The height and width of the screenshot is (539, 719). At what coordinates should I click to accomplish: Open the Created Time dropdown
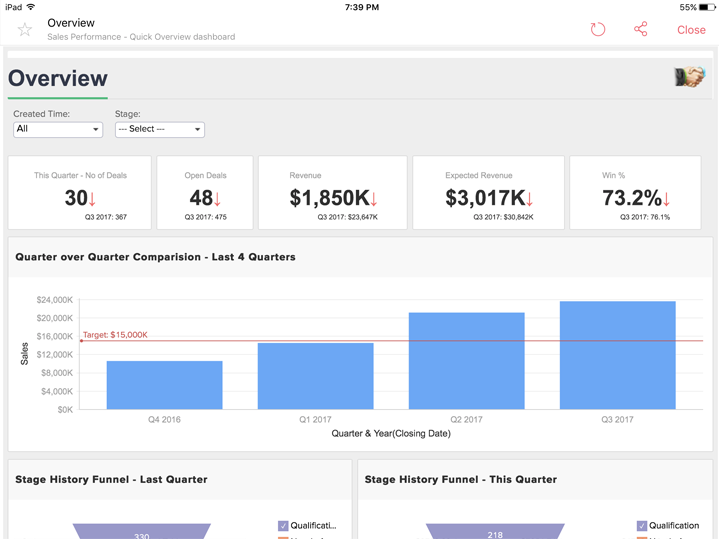[58, 129]
